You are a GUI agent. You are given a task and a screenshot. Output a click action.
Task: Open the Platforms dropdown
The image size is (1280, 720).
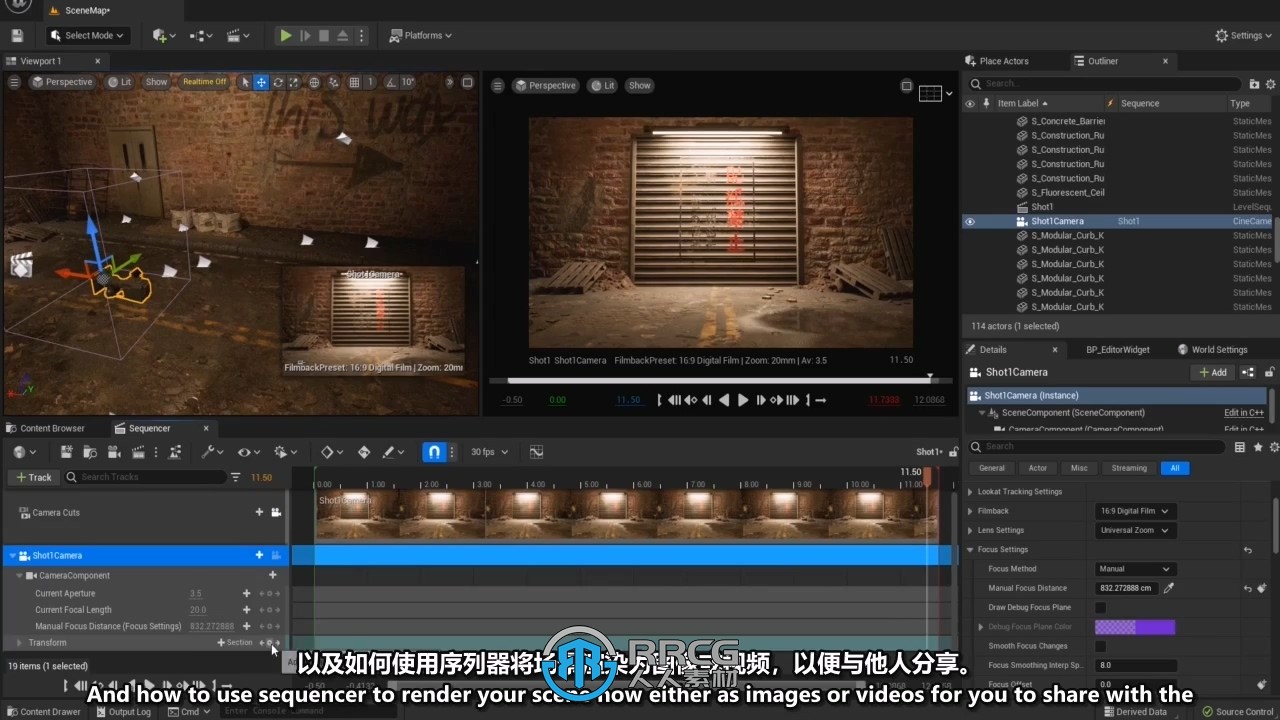pos(420,35)
